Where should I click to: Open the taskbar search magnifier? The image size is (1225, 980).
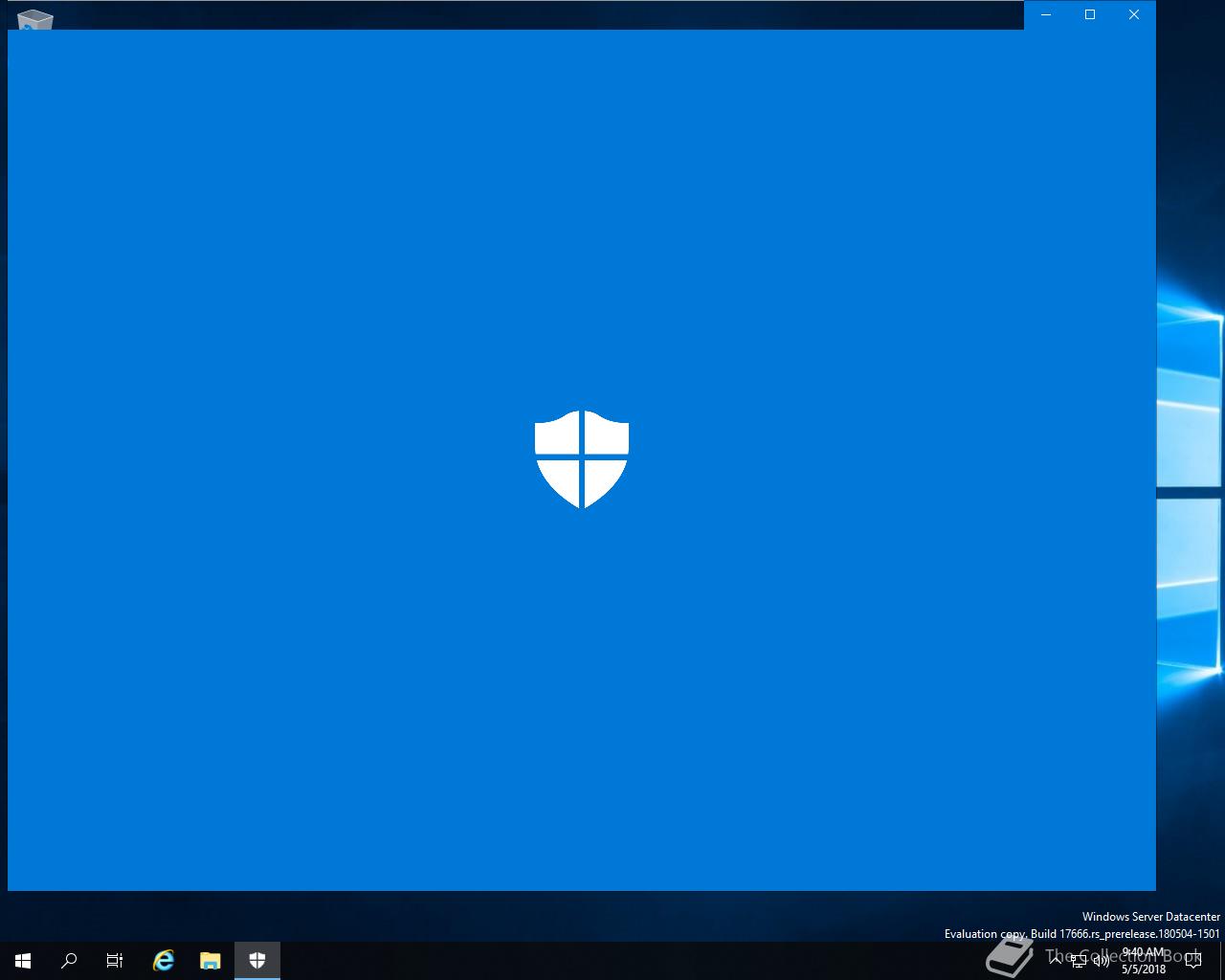(x=69, y=961)
